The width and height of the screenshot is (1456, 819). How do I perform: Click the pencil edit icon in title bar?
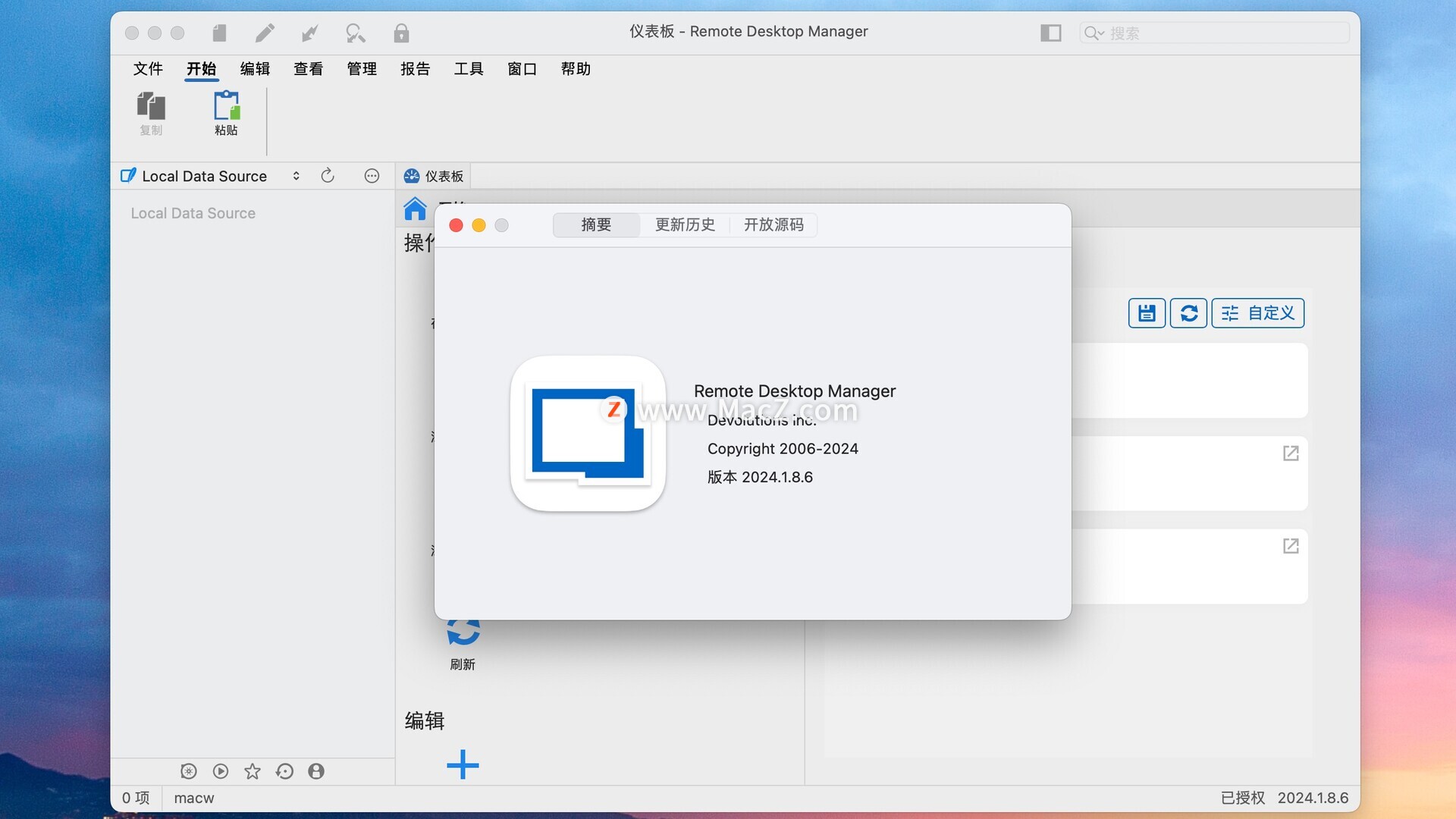265,33
